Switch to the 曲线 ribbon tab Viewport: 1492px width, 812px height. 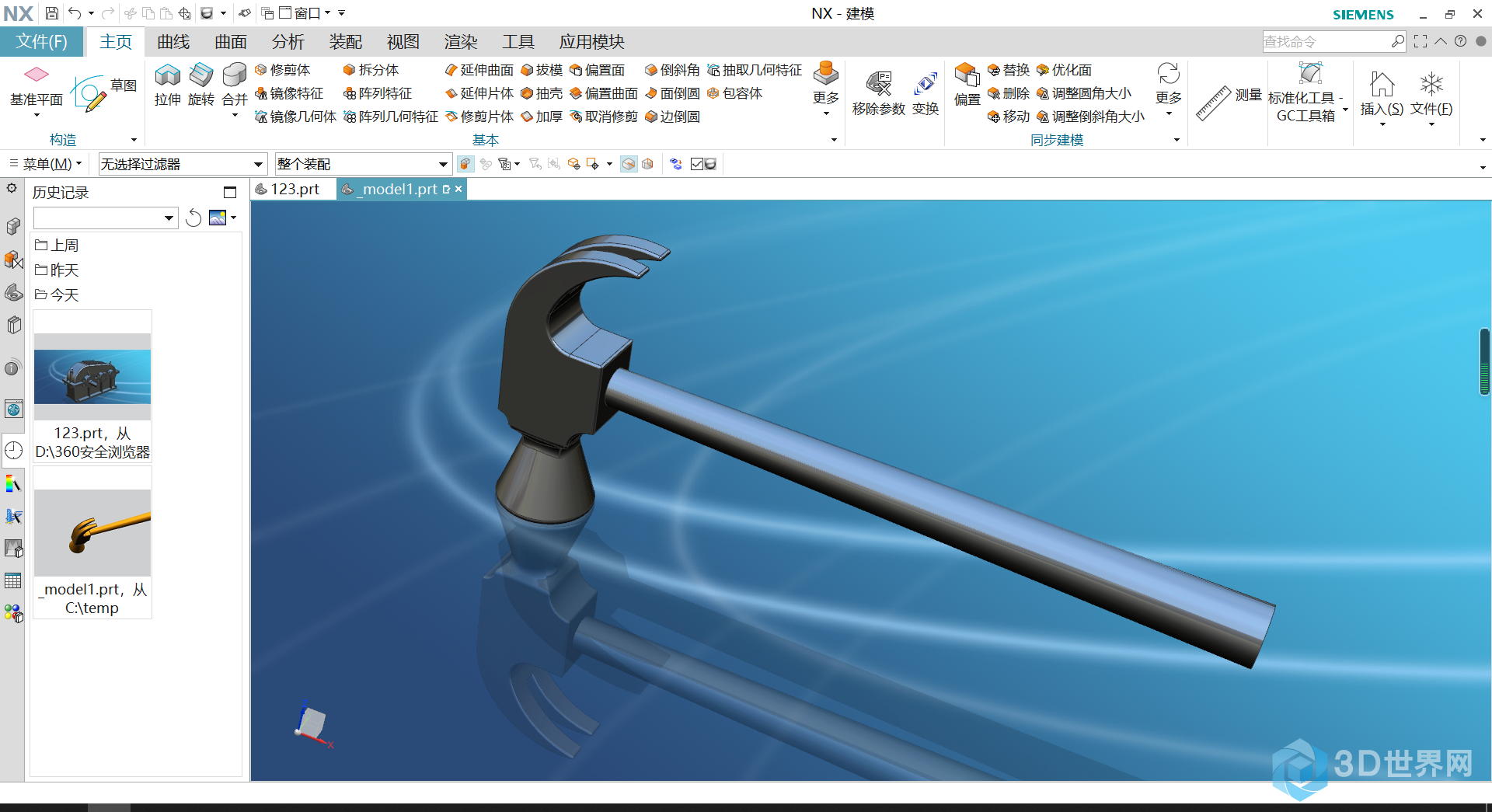pos(173,41)
